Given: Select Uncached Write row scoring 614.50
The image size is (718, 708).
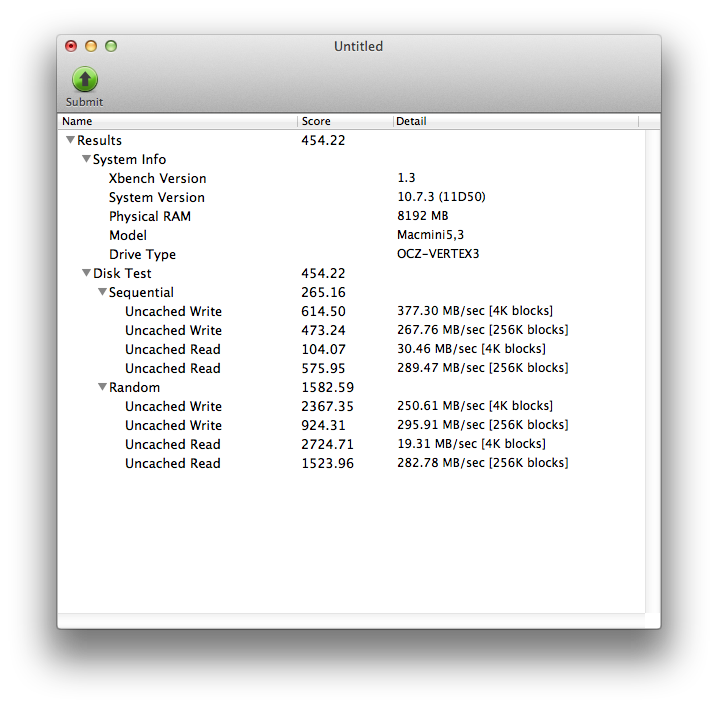Looking at the screenshot, I should click(x=351, y=311).
